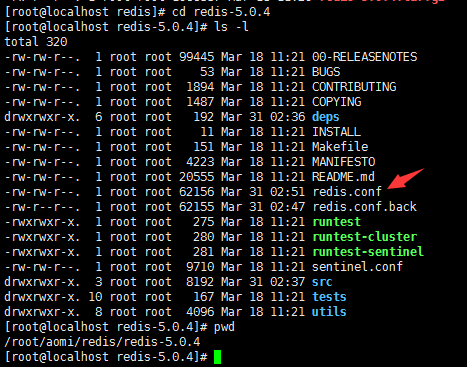Click the runtest-cluster script name
This screenshot has height=367, width=467.
coord(365,237)
